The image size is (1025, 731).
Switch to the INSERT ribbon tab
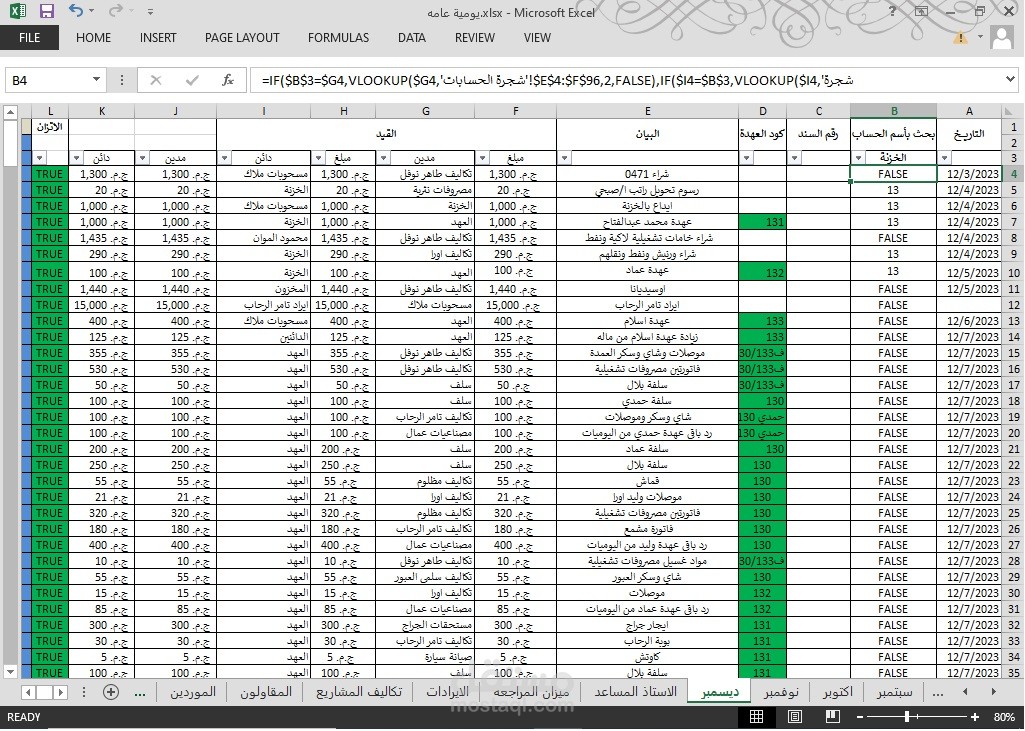tap(158, 38)
